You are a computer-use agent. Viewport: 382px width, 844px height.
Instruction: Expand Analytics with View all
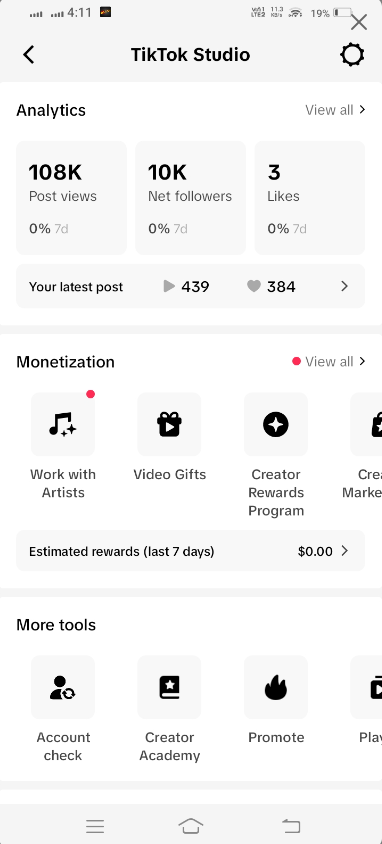335,110
